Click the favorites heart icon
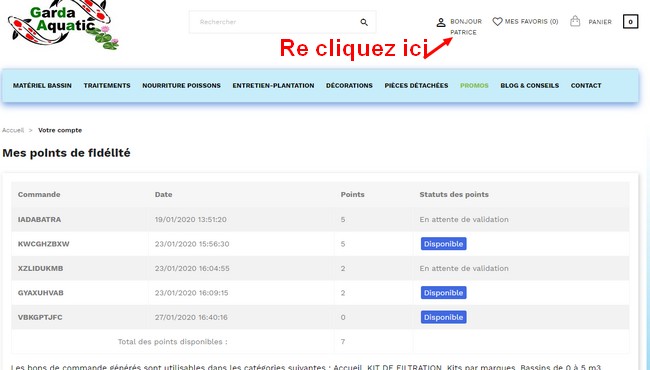This screenshot has width=650, height=370. coord(497,22)
